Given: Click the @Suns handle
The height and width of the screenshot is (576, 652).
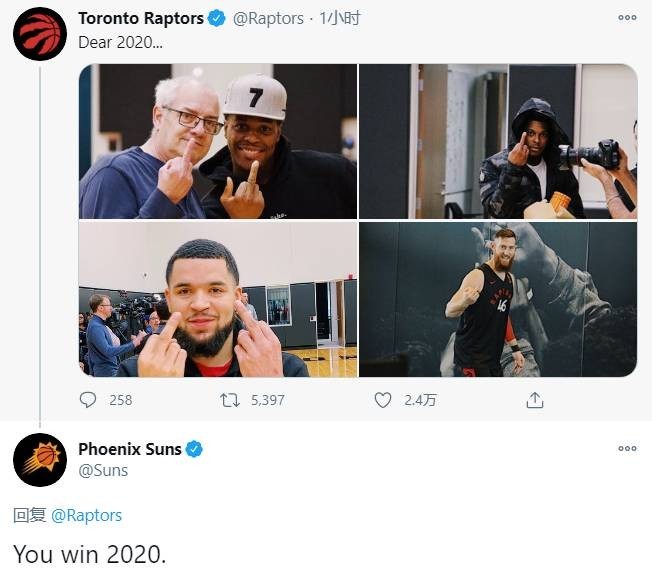Looking at the screenshot, I should (103, 470).
